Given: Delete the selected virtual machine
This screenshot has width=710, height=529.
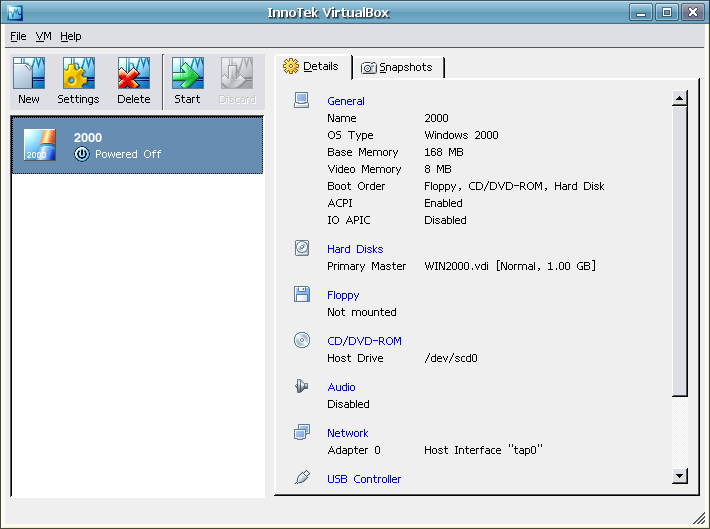Looking at the screenshot, I should (x=134, y=82).
